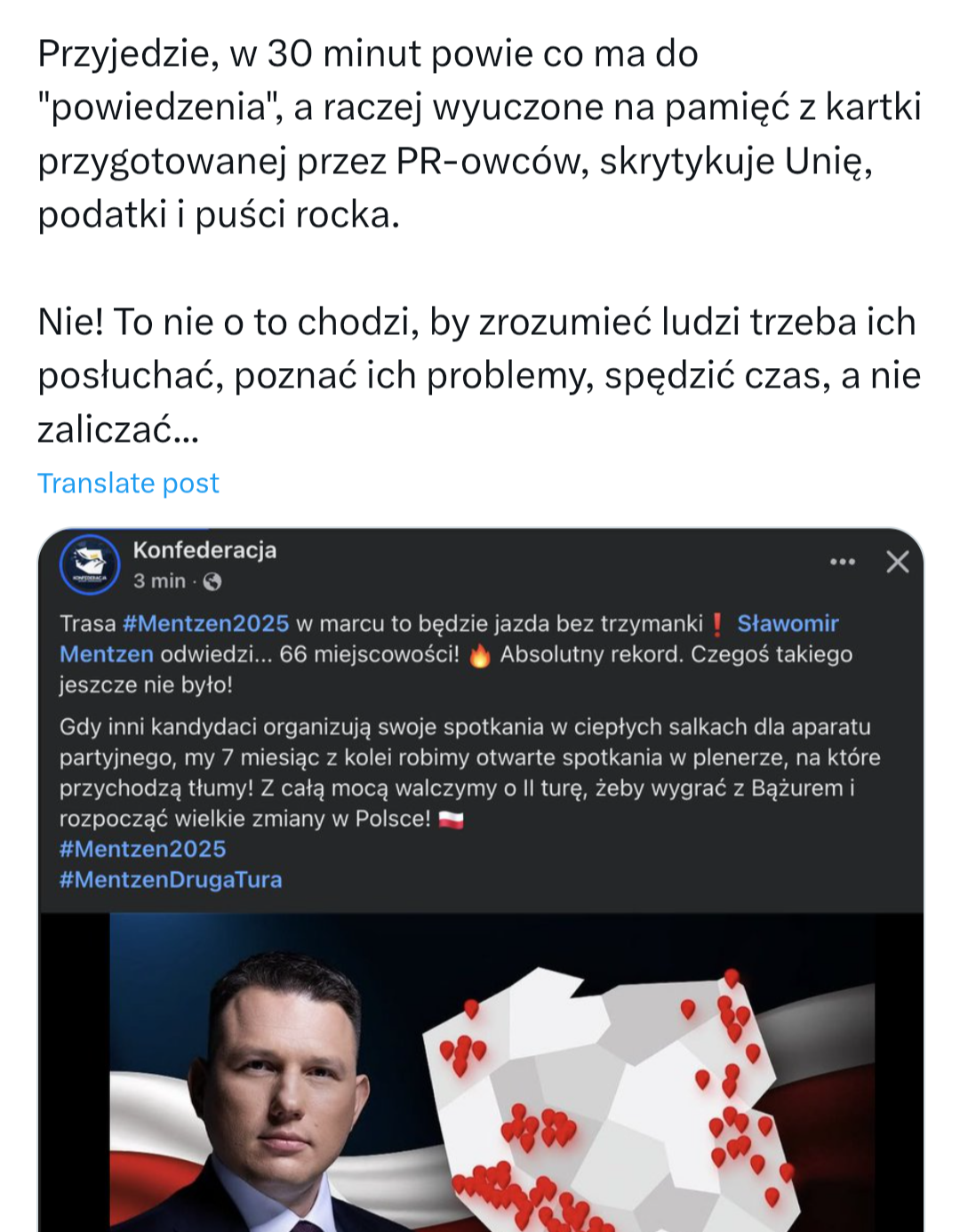Click the red exclamation mark emoji
Image resolution: width=960 pixels, height=1232 pixels.
click(717, 625)
